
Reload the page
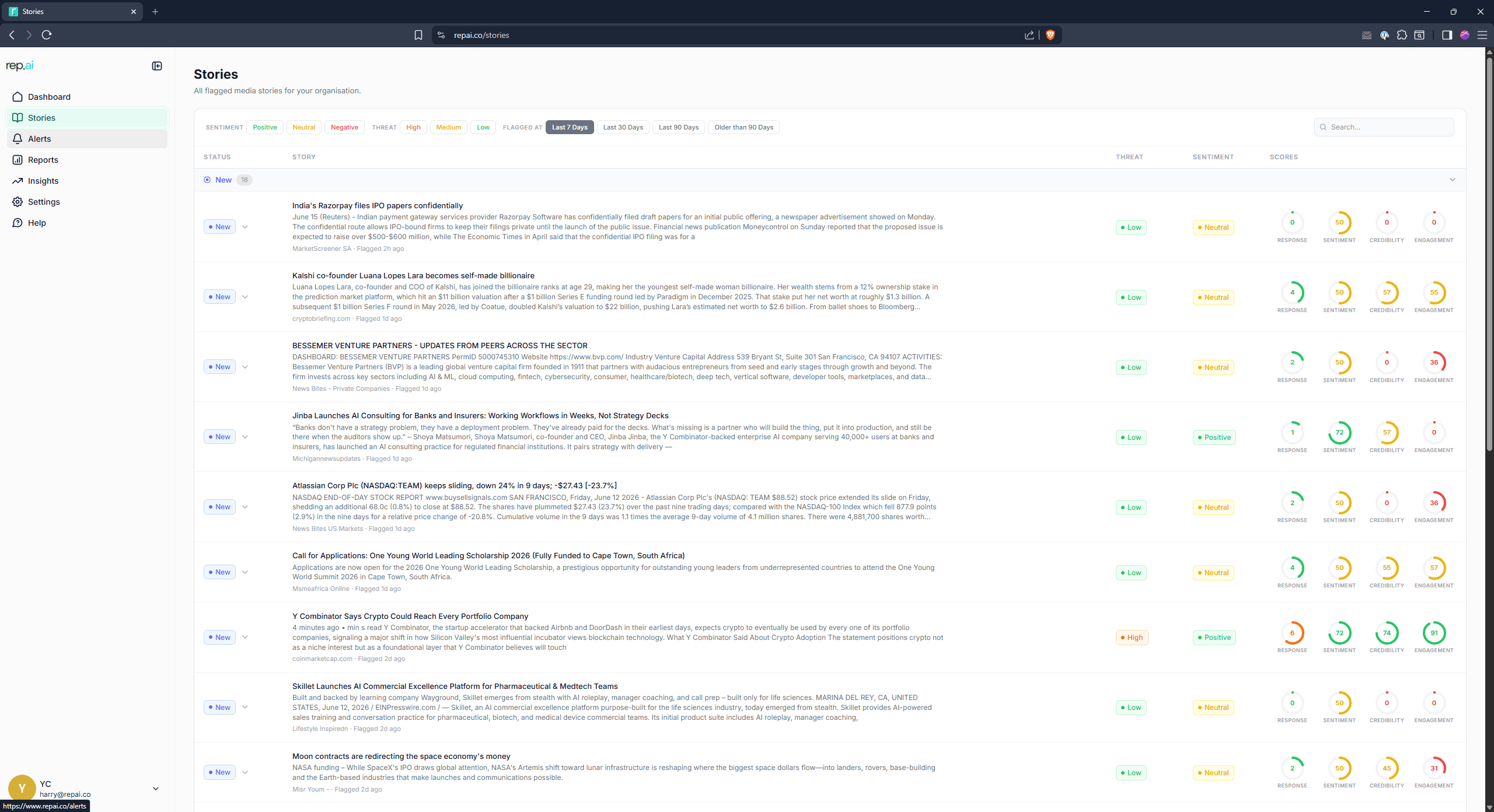(x=47, y=35)
